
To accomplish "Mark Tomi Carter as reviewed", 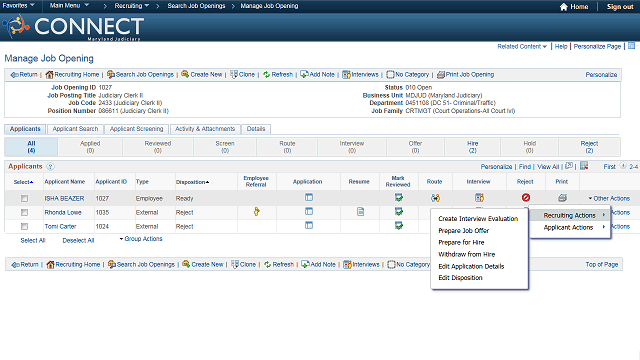I will pyautogui.click(x=398, y=225).
